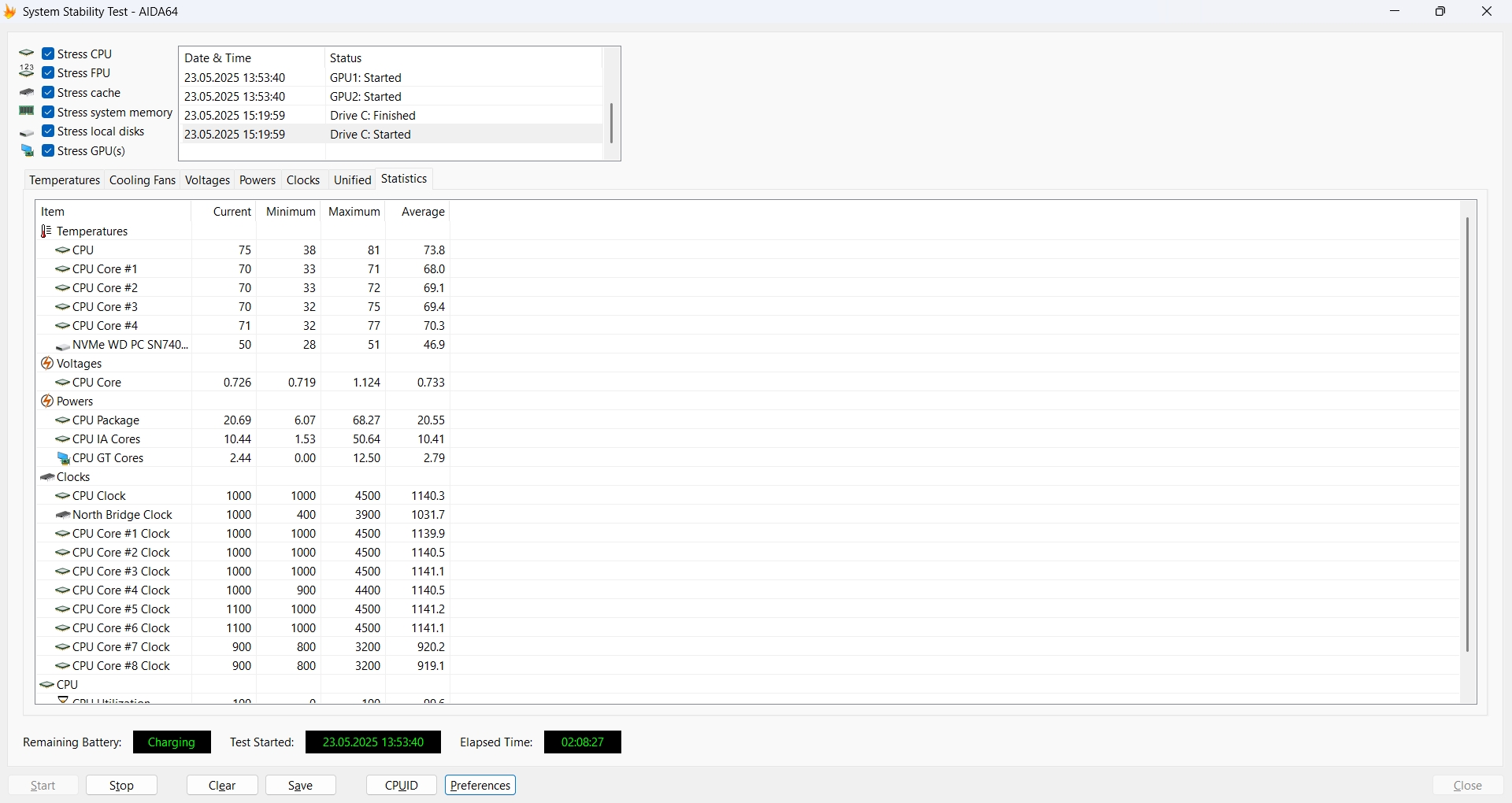
Task: Click the CPU GT Cores GPU icon
Action: [64, 459]
